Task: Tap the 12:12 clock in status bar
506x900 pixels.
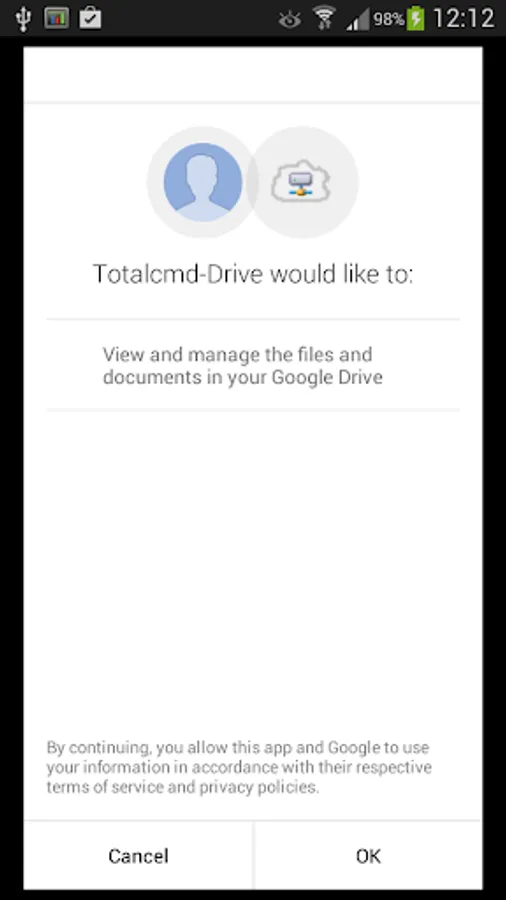Action: [x=464, y=18]
